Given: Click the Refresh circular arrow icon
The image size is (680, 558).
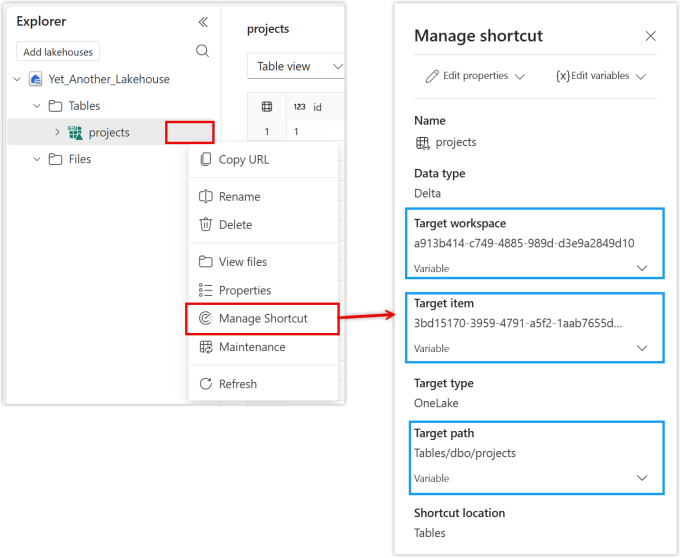Looking at the screenshot, I should (x=206, y=384).
